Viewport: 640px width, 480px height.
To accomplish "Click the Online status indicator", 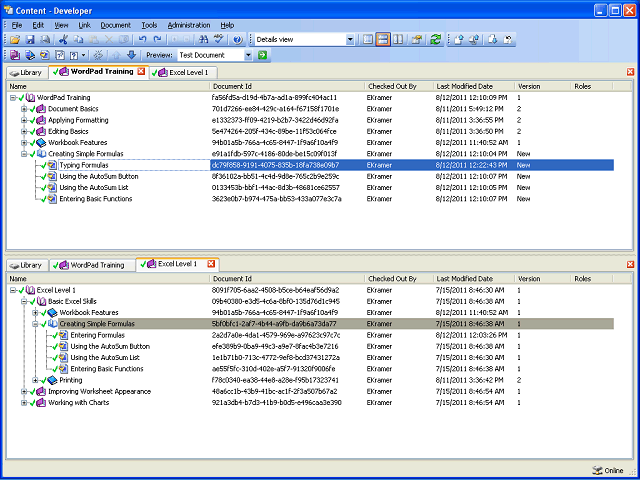I will click(608, 470).
